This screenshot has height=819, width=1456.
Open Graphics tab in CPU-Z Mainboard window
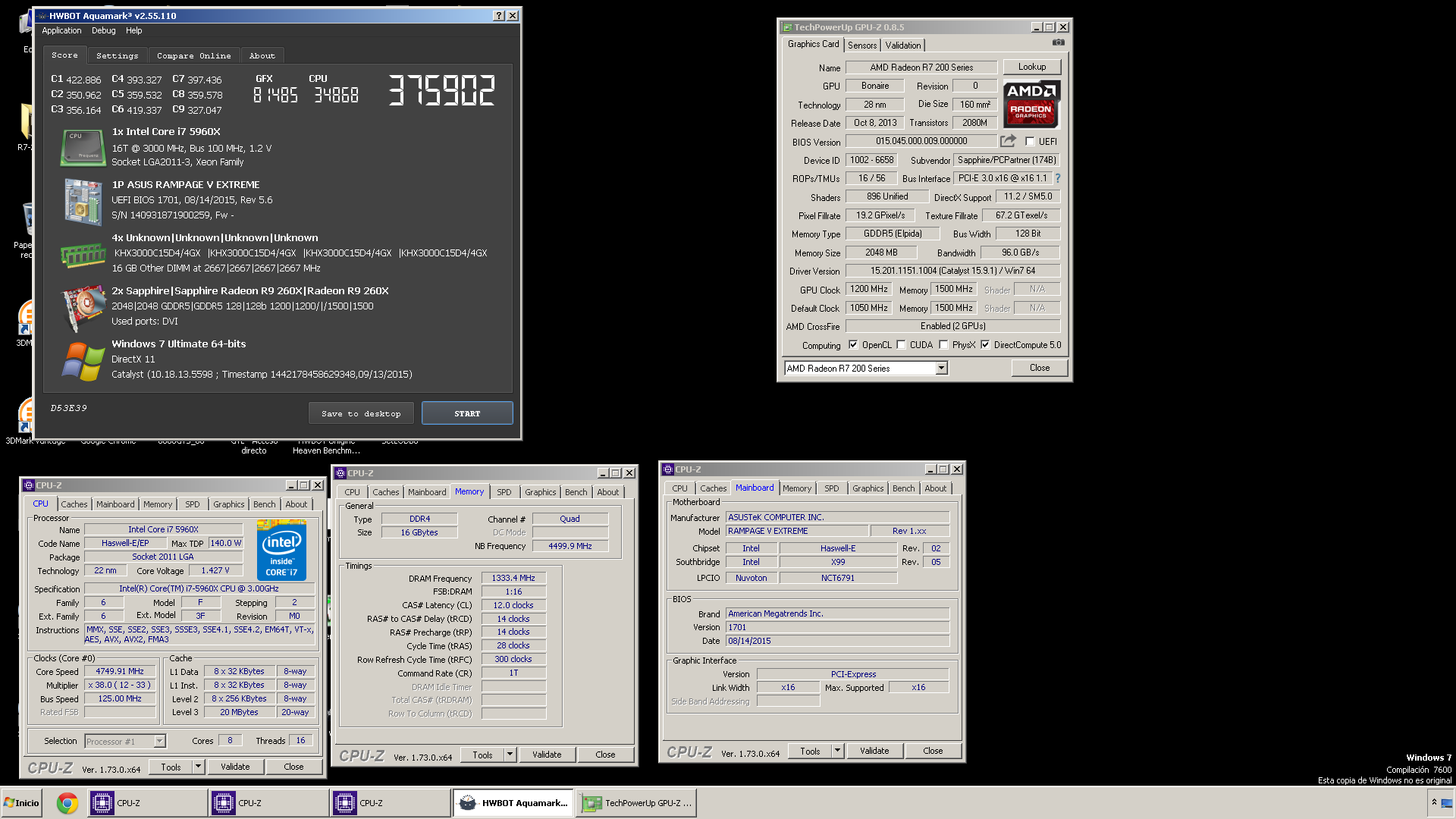point(868,488)
